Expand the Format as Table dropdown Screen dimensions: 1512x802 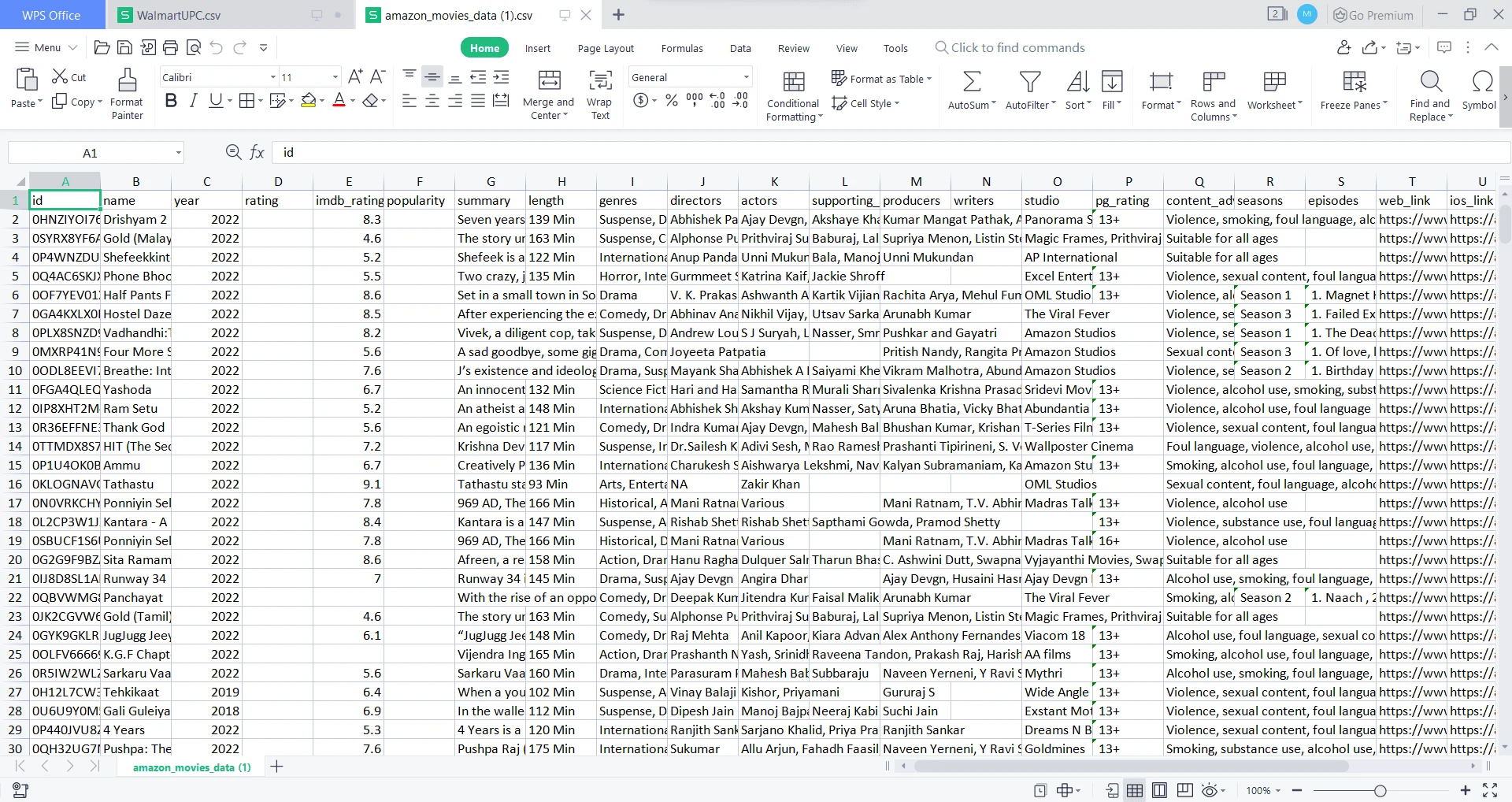click(929, 79)
